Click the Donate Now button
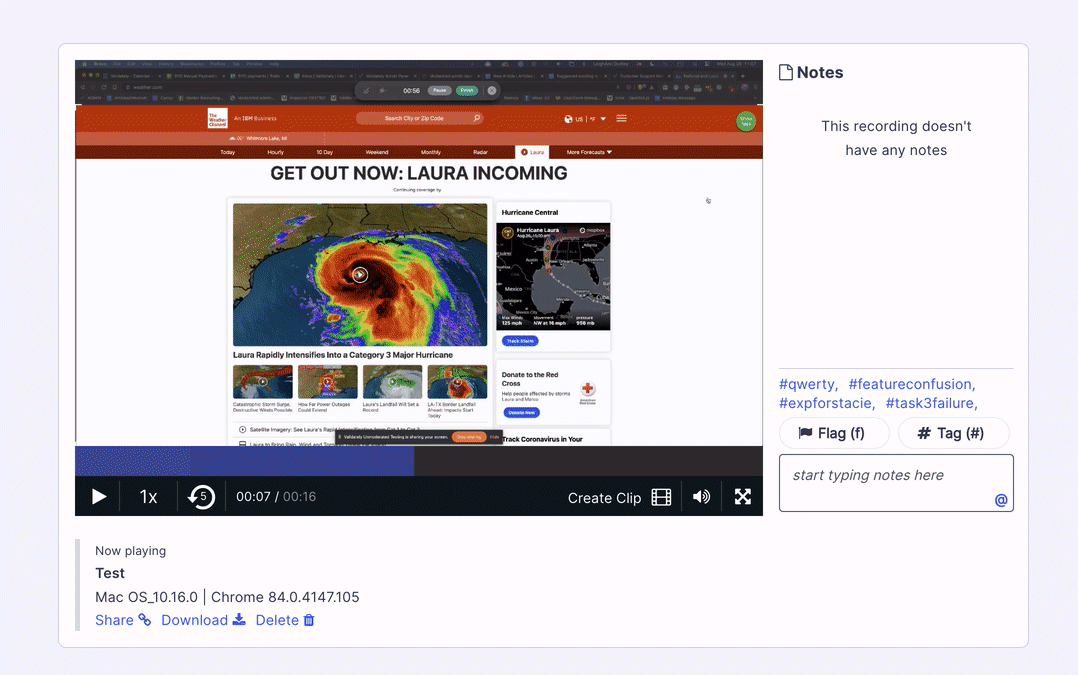Image resolution: width=1078 pixels, height=675 pixels. point(522,412)
